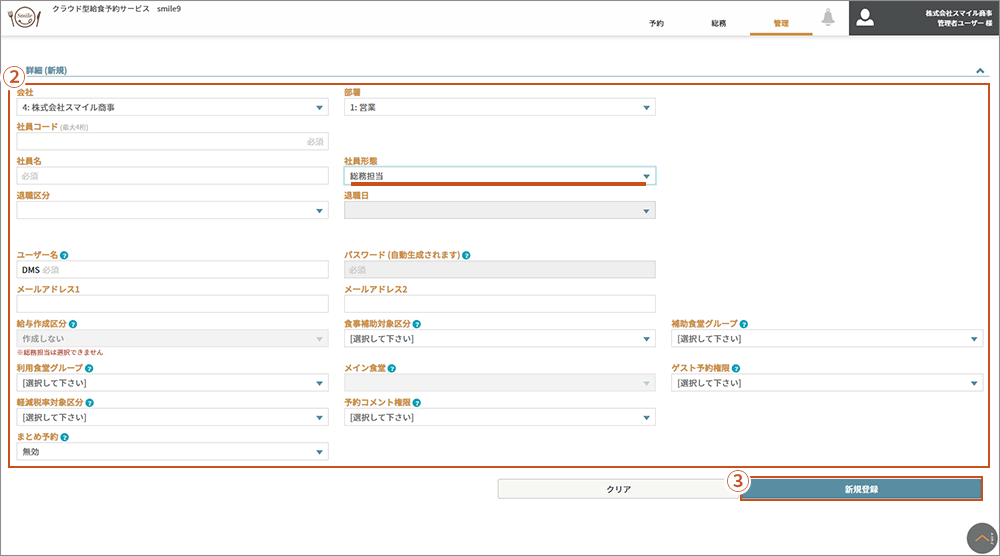The image size is (1000, 556).
Task: Click the クリア button
Action: click(x=619, y=489)
